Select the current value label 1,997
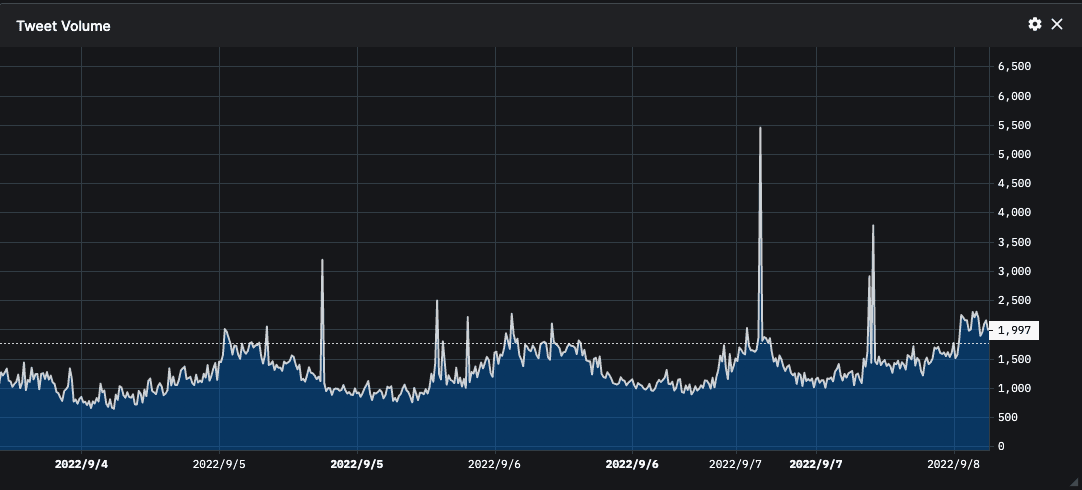This screenshot has width=1082, height=490. [x=1014, y=331]
